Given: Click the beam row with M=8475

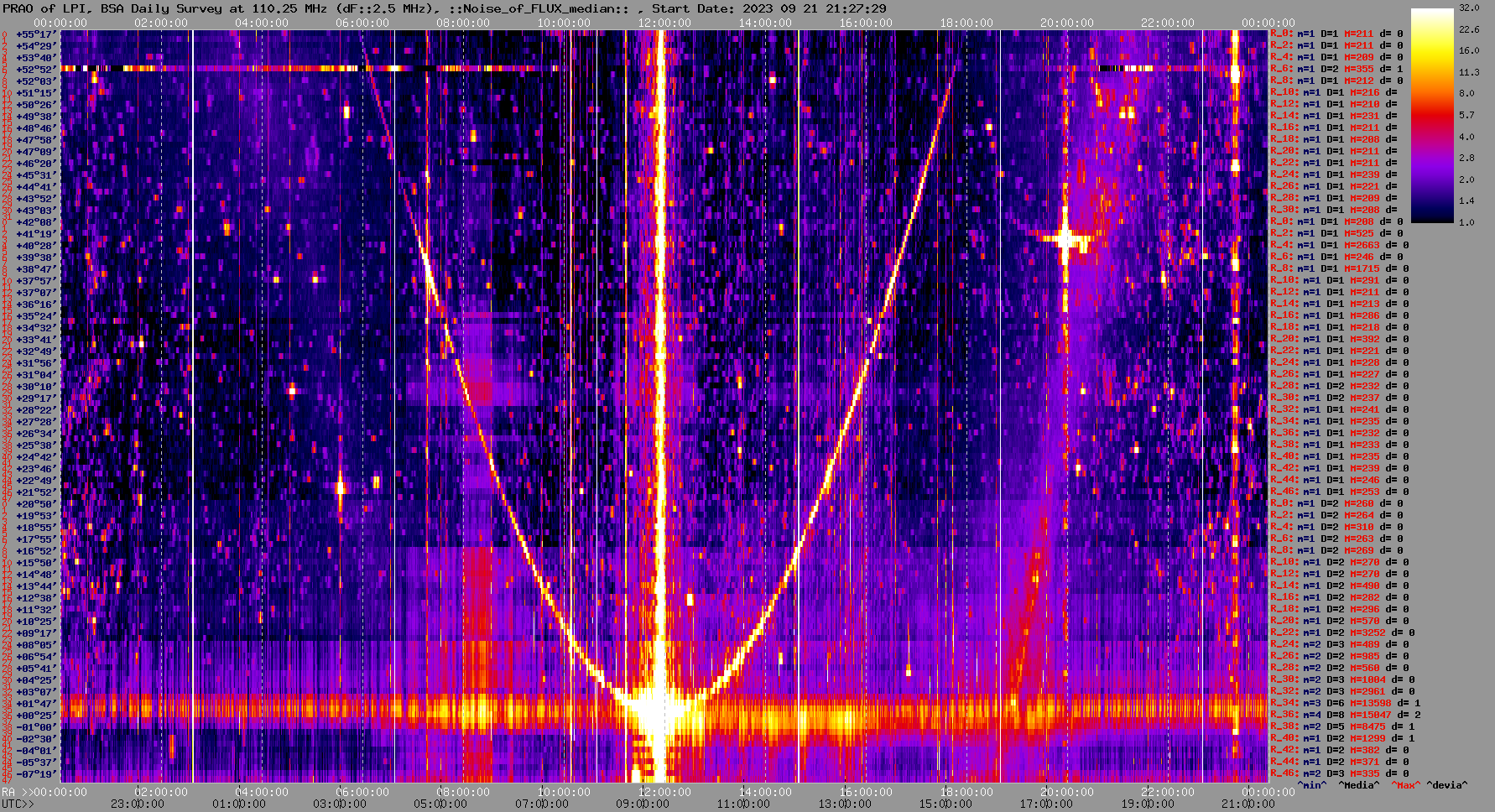Looking at the screenshot, I should point(1342,727).
